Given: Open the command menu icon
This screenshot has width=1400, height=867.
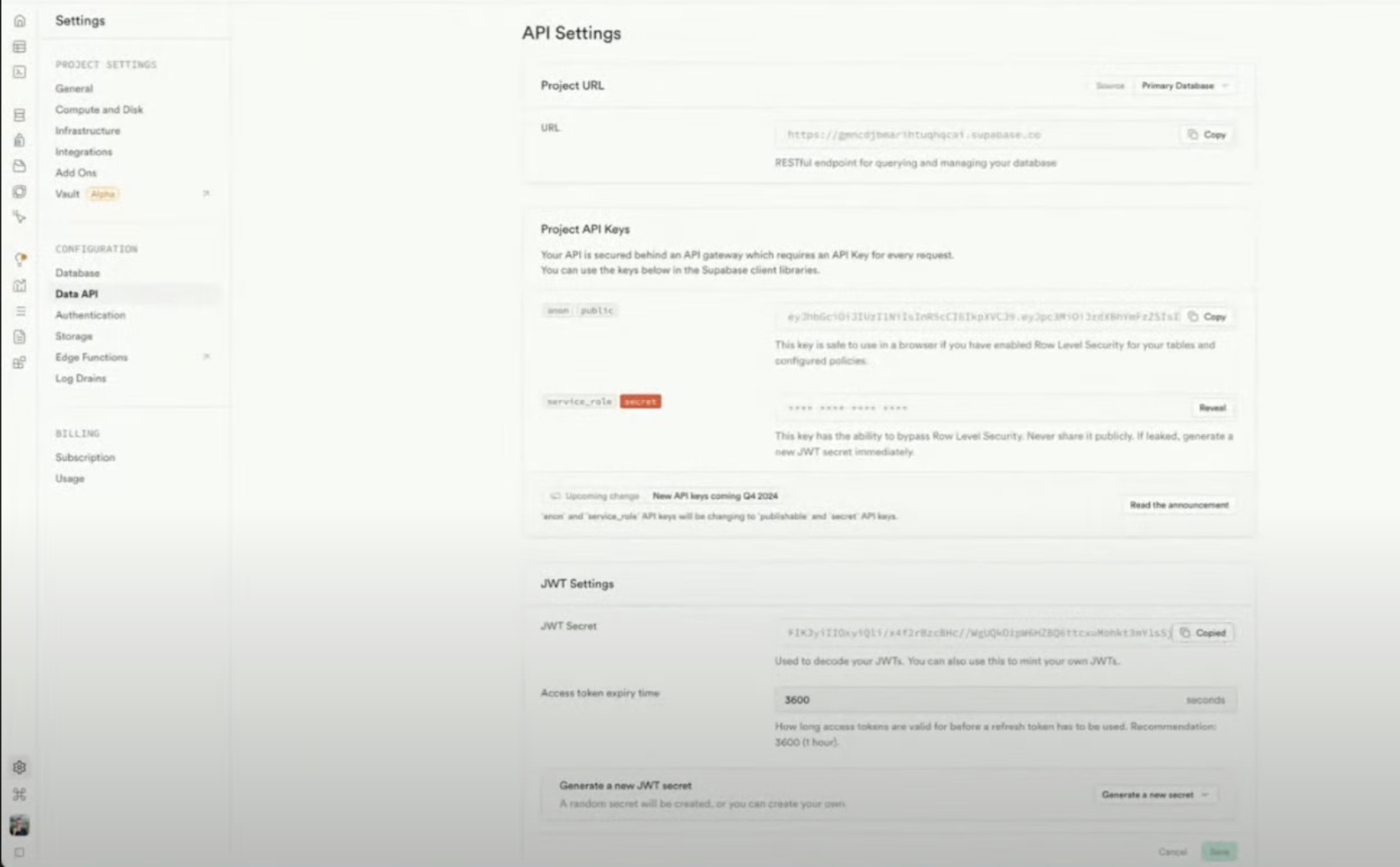Looking at the screenshot, I should pyautogui.click(x=19, y=794).
